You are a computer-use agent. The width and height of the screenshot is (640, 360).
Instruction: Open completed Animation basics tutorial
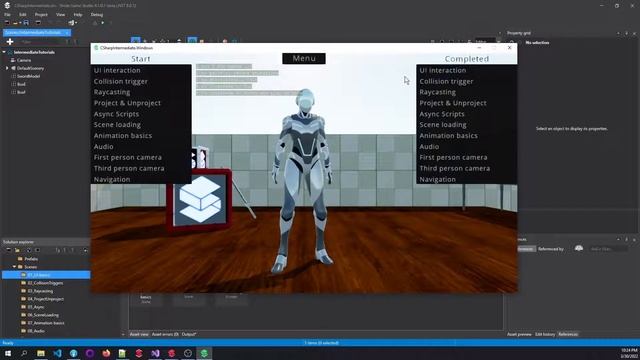(x=449, y=136)
